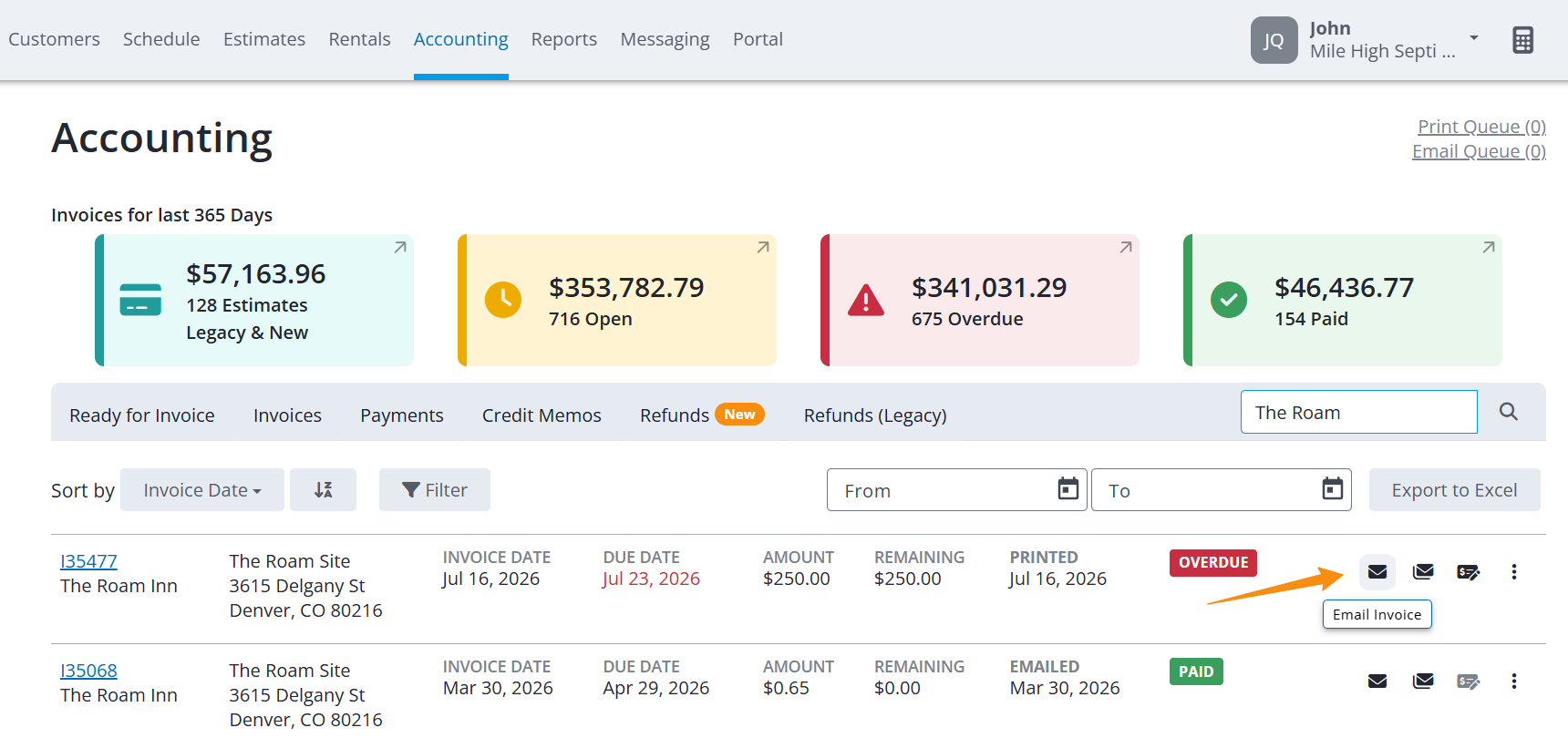1568x738 pixels.
Task: Open the To date calendar picker
Action: (1333, 489)
